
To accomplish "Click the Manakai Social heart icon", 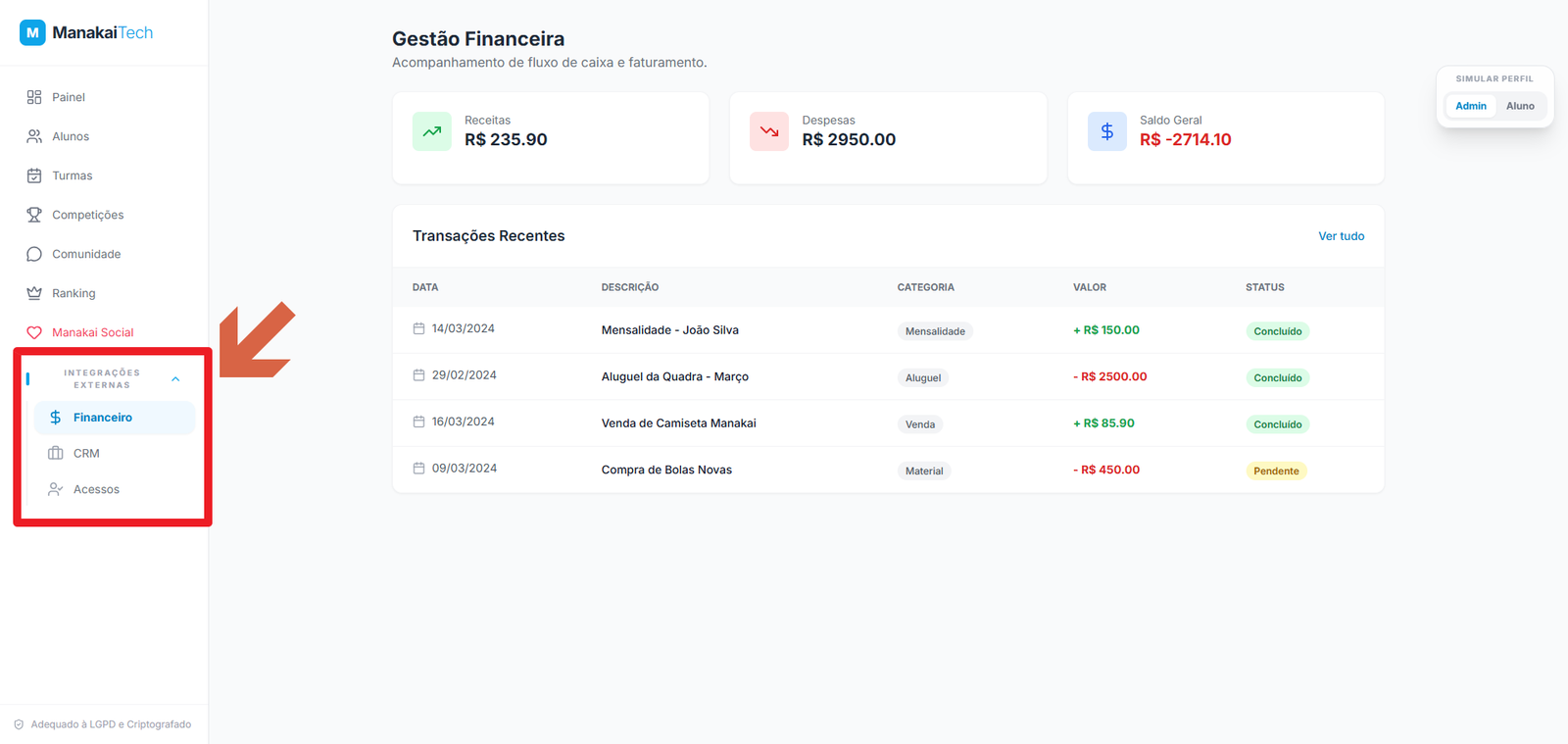I will 34,332.
